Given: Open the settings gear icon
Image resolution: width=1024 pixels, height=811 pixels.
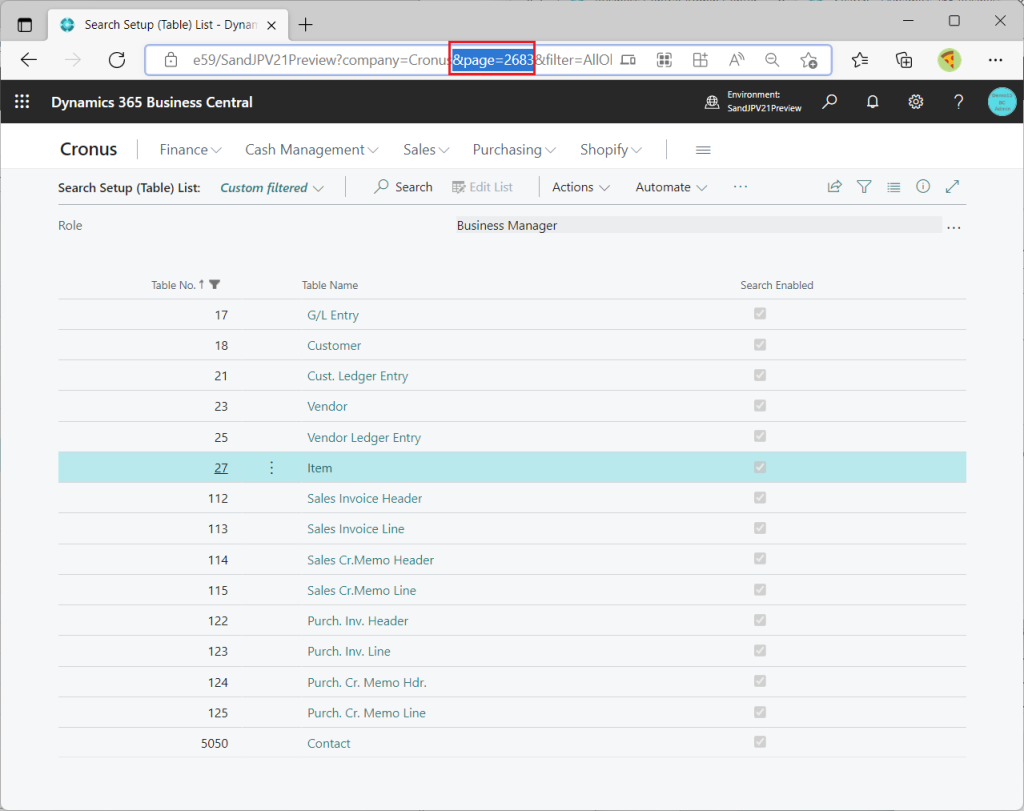Looking at the screenshot, I should (915, 102).
